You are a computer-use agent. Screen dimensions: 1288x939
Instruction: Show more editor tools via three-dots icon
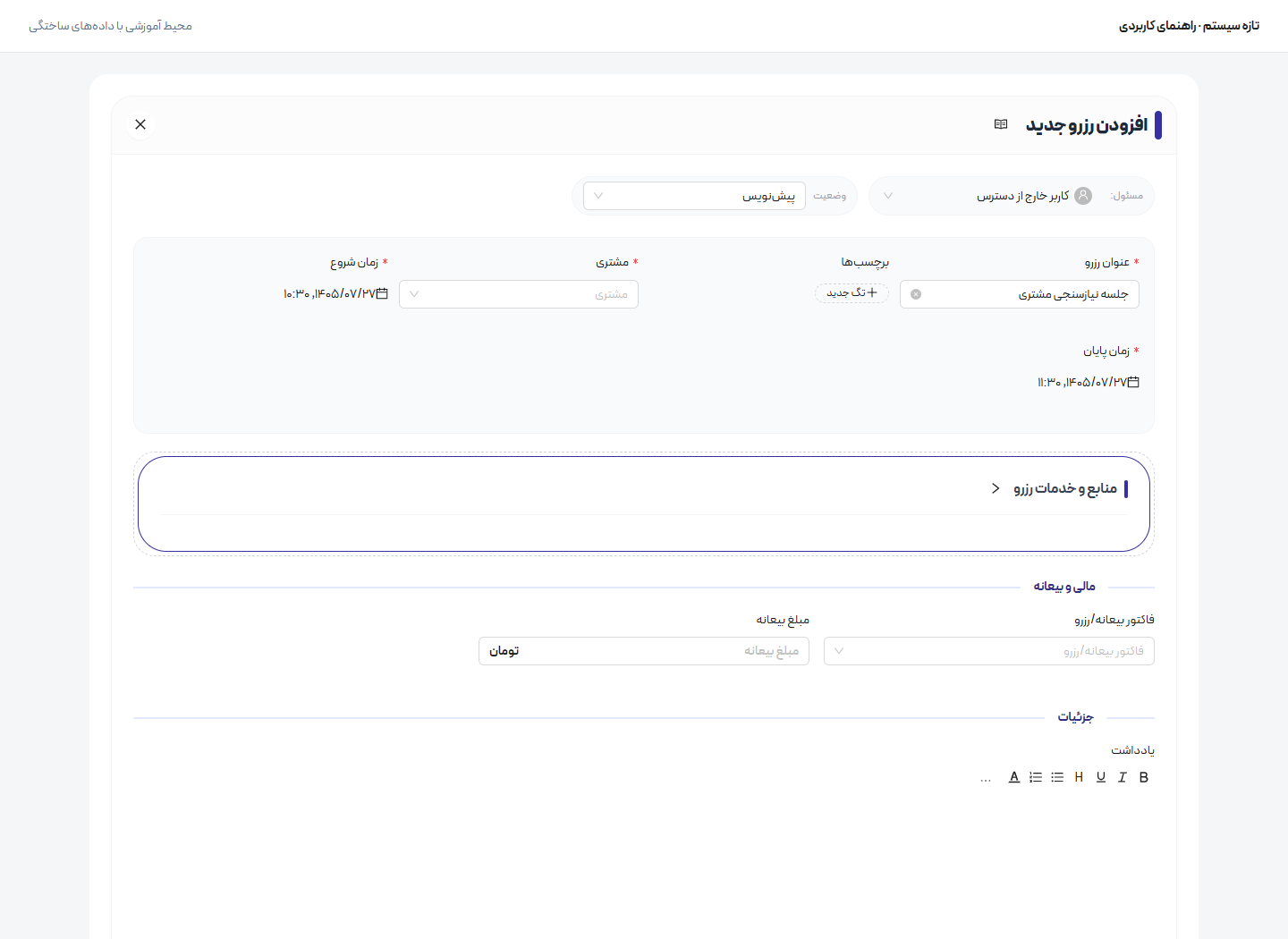click(x=986, y=779)
